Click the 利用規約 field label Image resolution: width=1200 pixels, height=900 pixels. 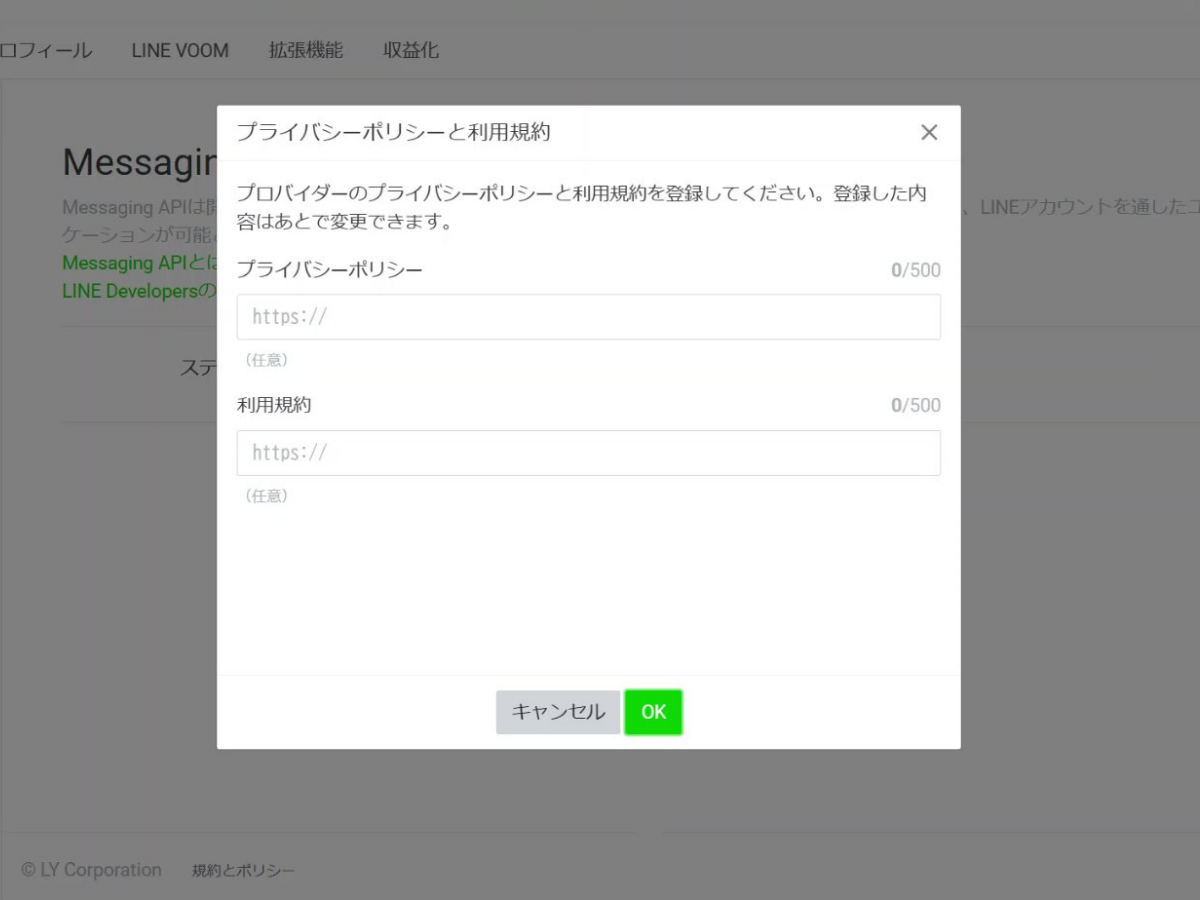point(274,405)
